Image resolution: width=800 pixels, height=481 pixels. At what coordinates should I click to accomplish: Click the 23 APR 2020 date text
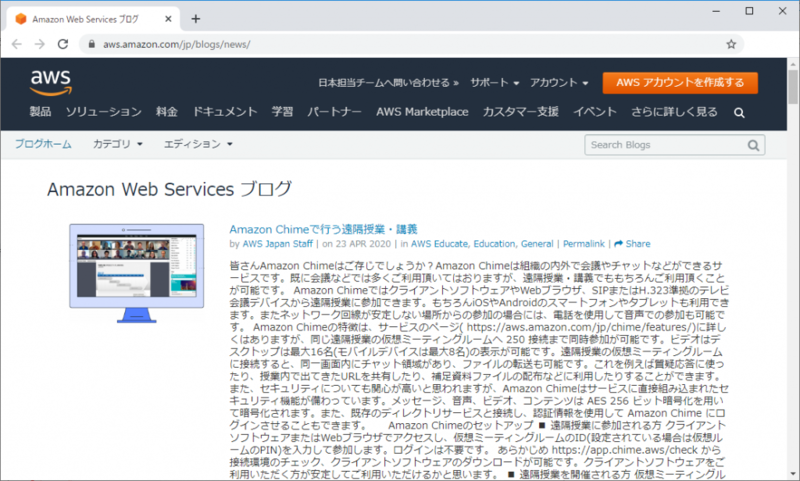pyautogui.click(x=363, y=244)
